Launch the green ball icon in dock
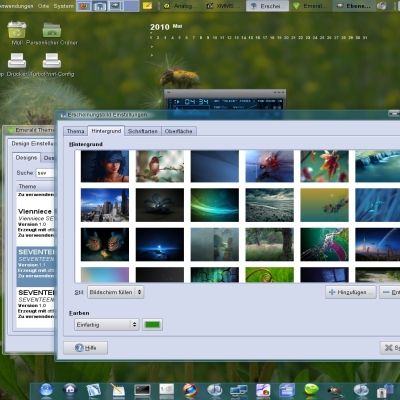 311,389
